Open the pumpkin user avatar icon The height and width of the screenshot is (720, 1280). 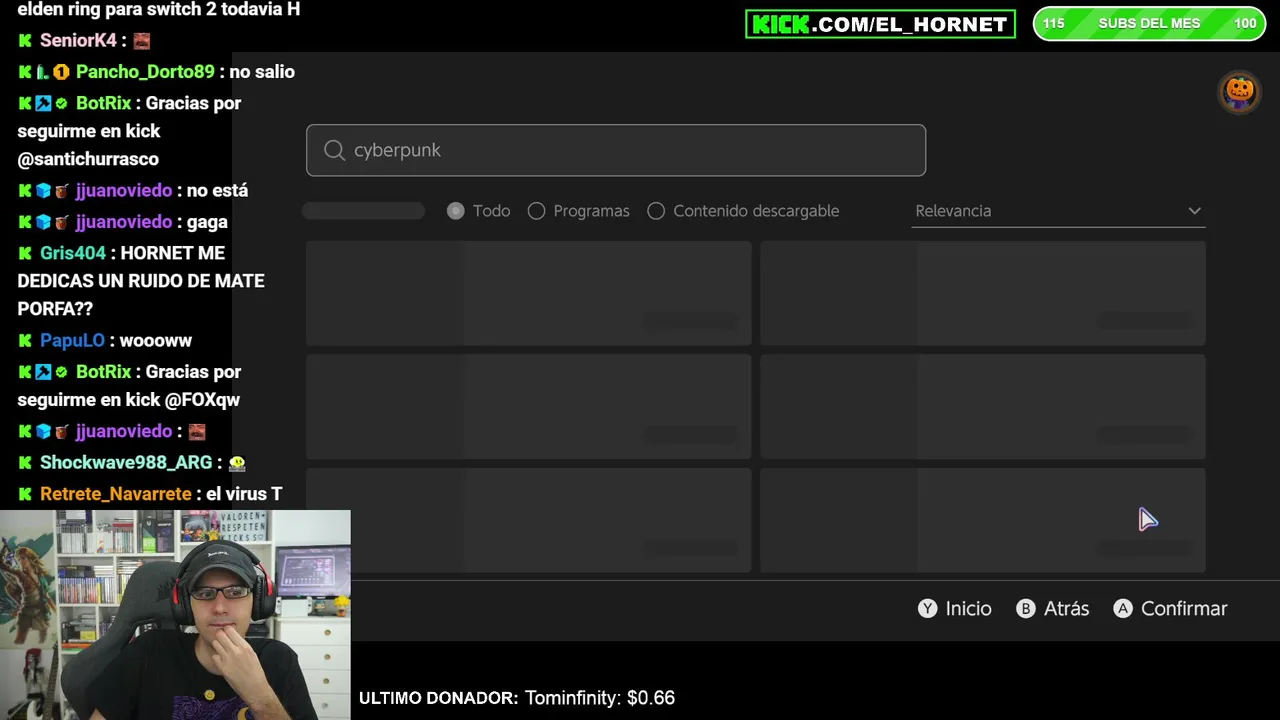coord(1239,92)
